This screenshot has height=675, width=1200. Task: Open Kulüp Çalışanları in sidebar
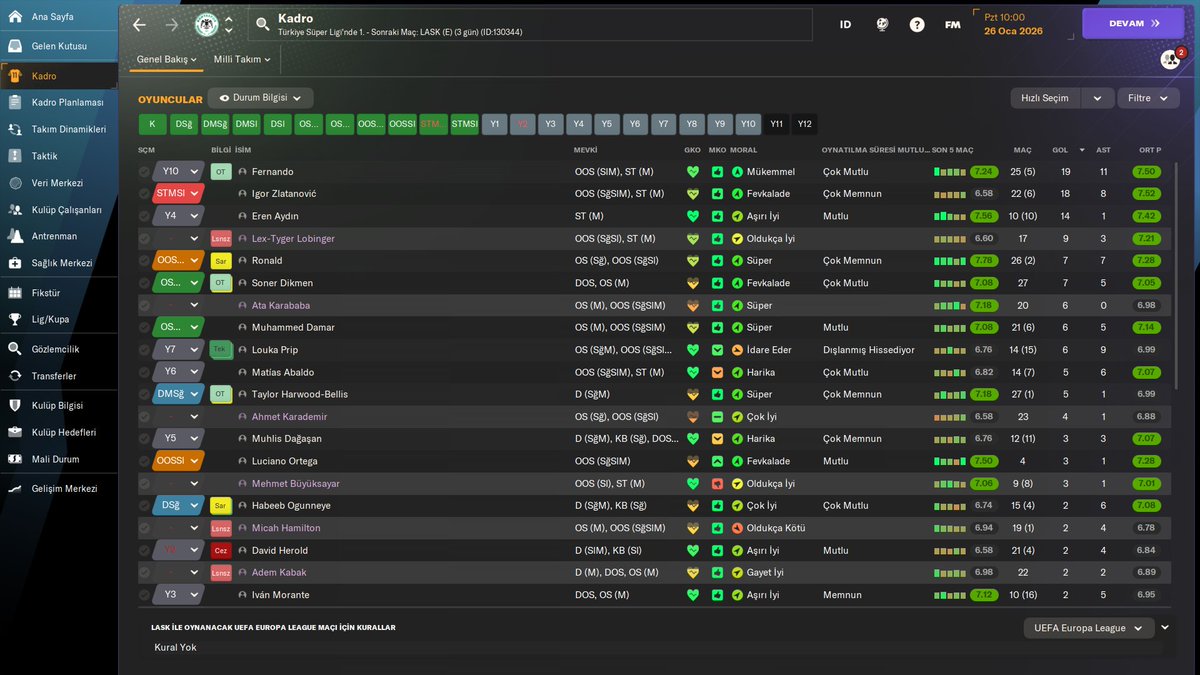(58, 210)
